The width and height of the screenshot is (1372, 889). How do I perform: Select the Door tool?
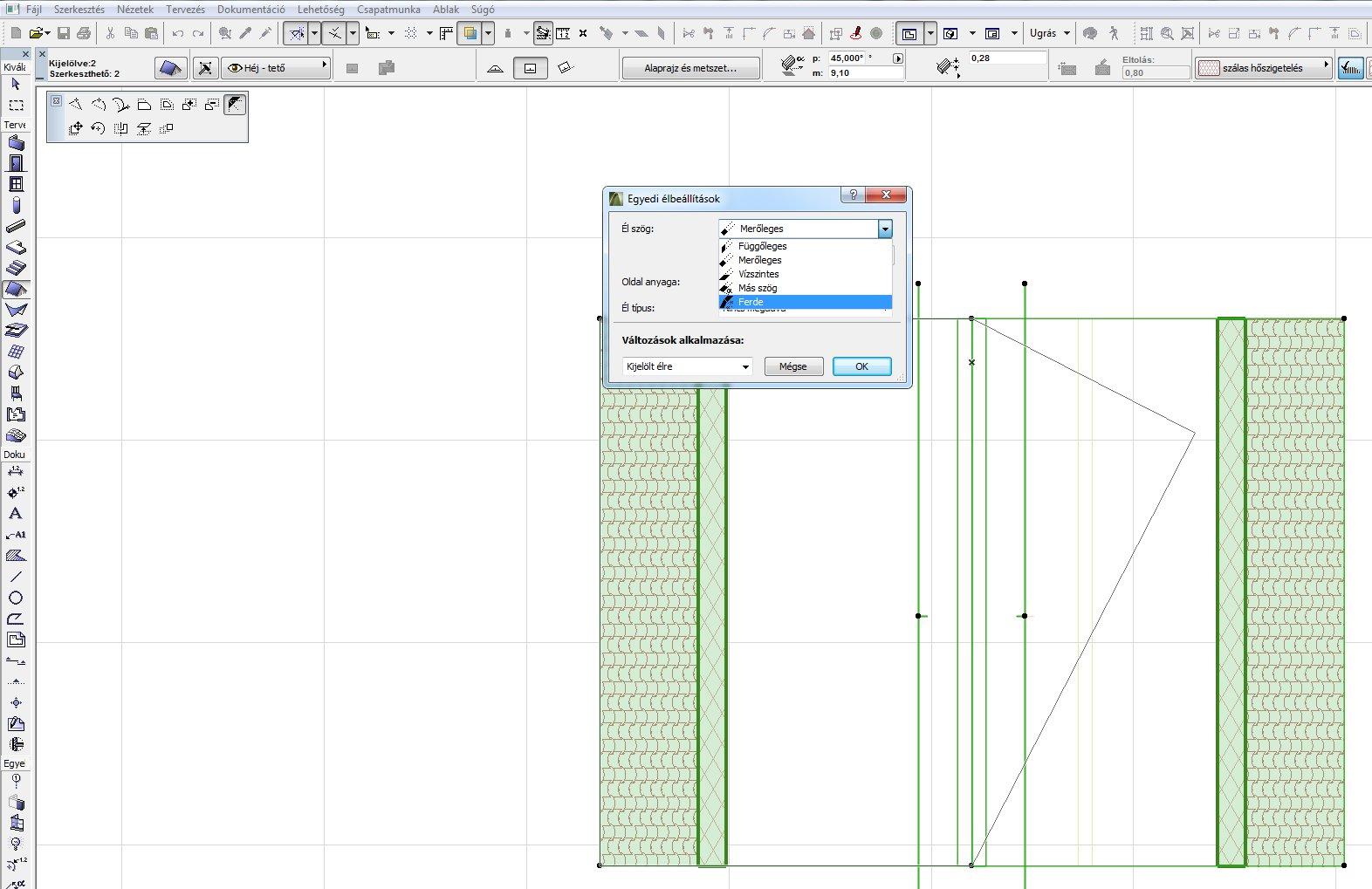click(16, 163)
